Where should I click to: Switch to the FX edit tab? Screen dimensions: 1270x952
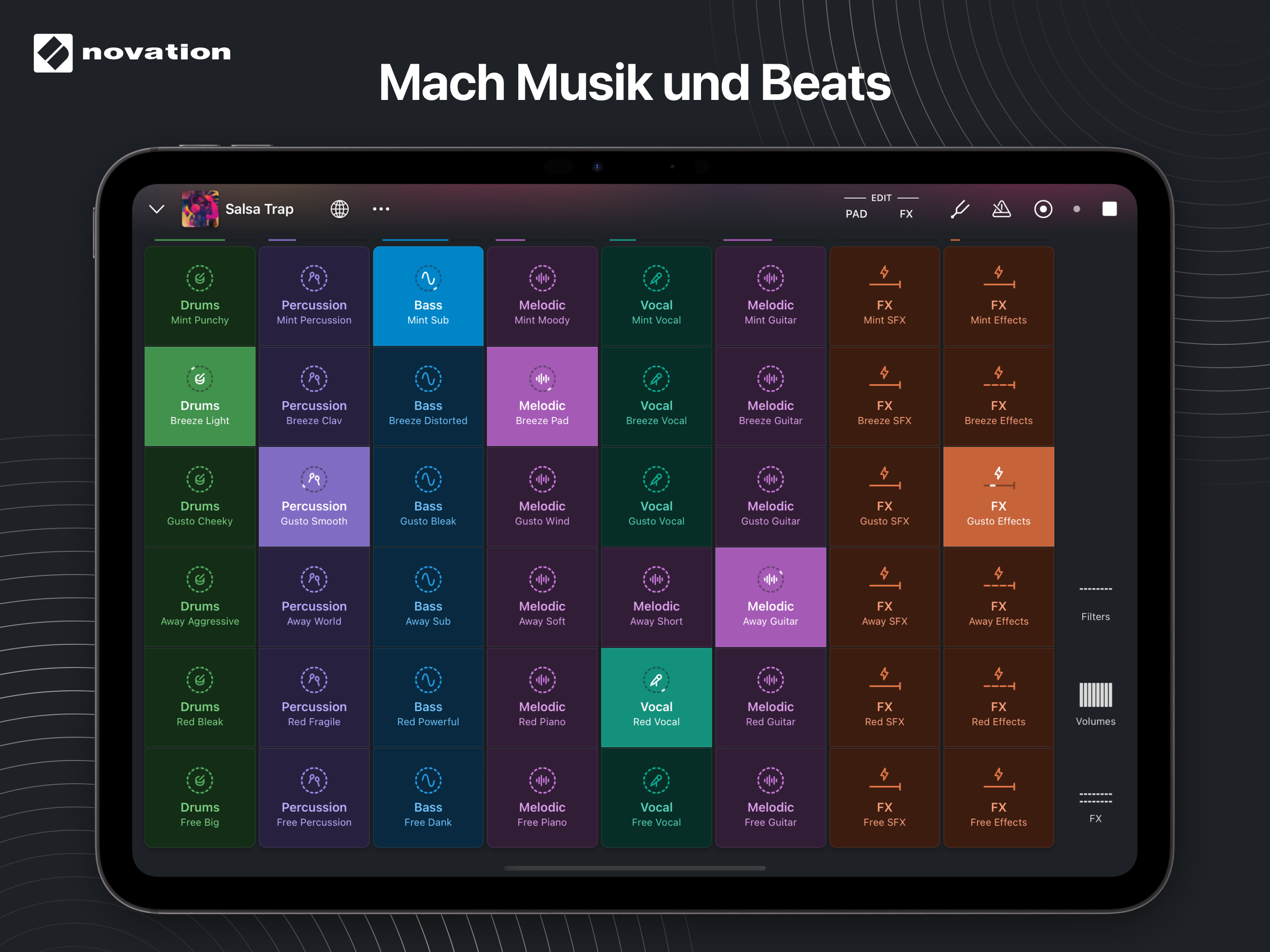coord(906,214)
